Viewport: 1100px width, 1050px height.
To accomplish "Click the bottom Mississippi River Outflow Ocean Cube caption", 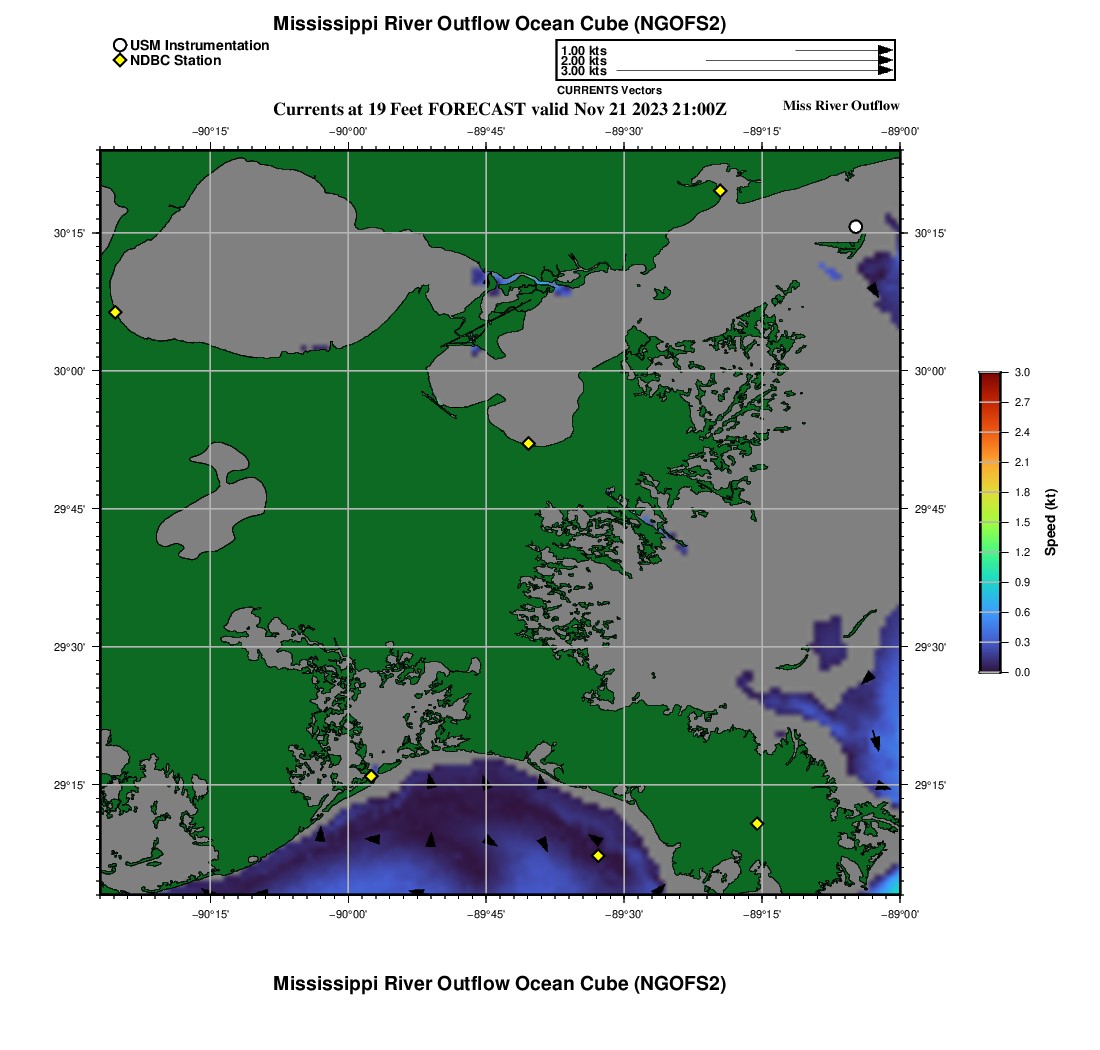I will click(499, 984).
